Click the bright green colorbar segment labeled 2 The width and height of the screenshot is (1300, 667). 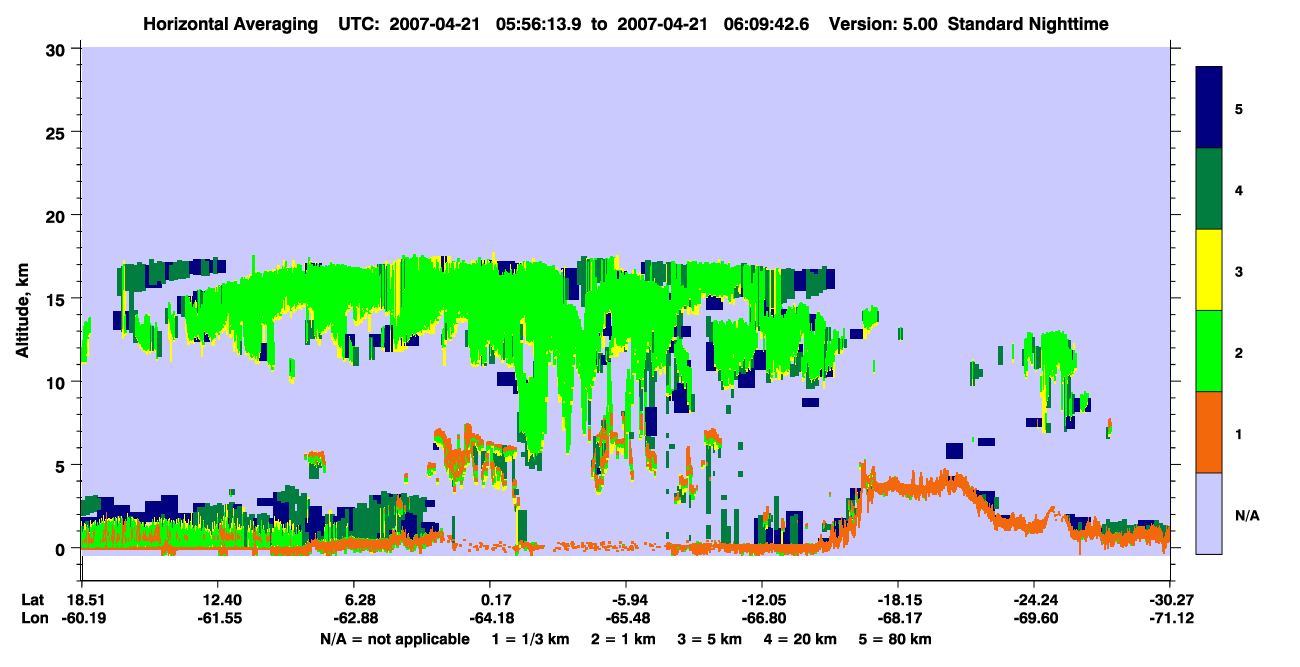(1209, 351)
